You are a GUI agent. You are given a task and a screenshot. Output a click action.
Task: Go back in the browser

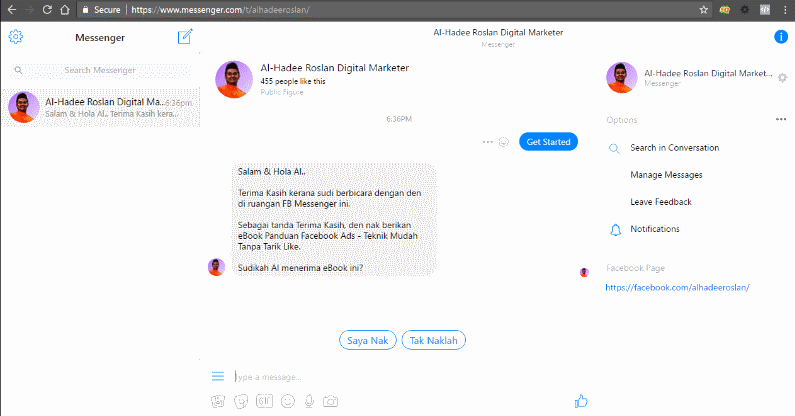click(x=12, y=10)
